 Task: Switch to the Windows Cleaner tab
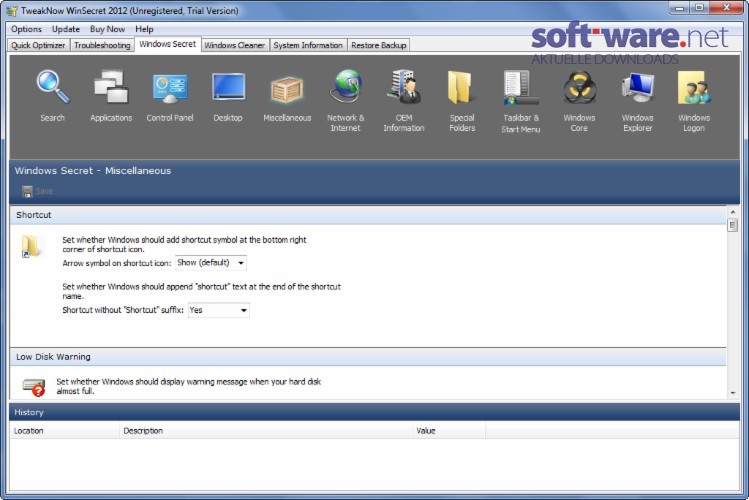click(x=235, y=45)
